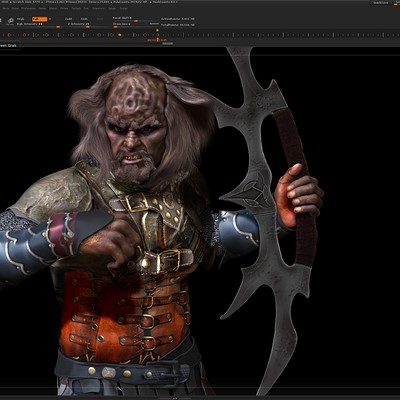Enable the dimmed Zcut mode

click(x=100, y=19)
